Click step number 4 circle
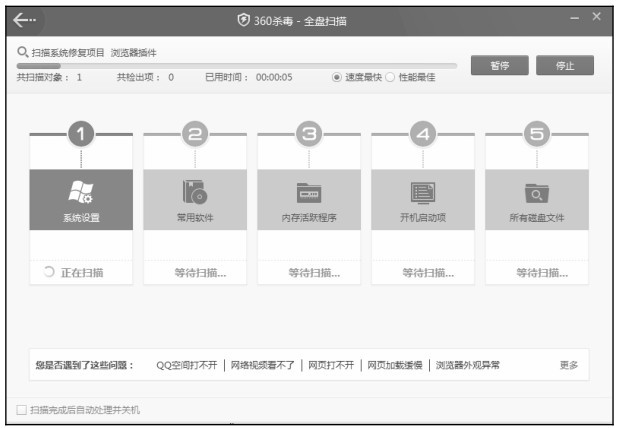The image size is (617, 428). coord(423,134)
